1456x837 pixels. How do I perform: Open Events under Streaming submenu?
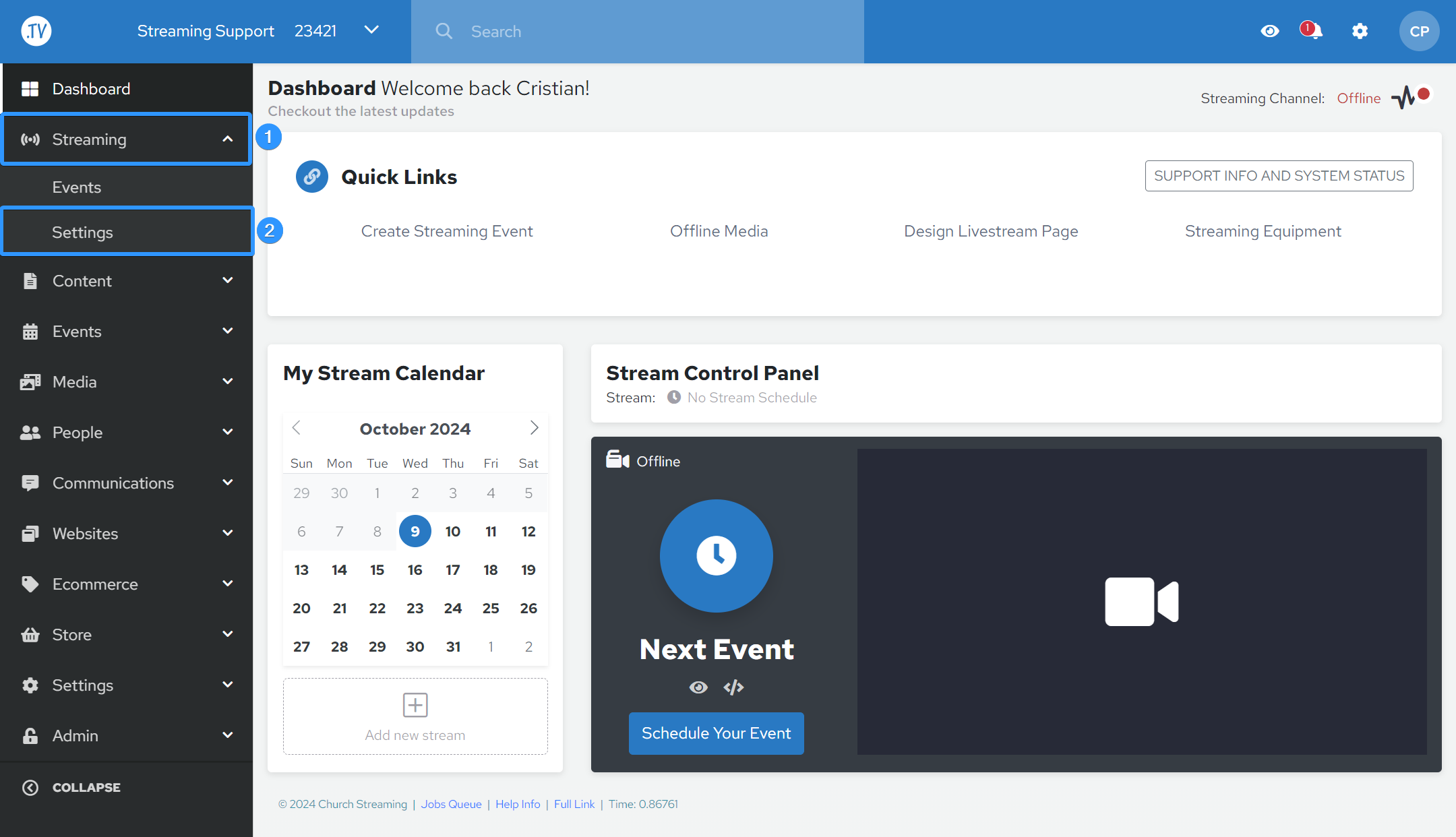point(77,187)
